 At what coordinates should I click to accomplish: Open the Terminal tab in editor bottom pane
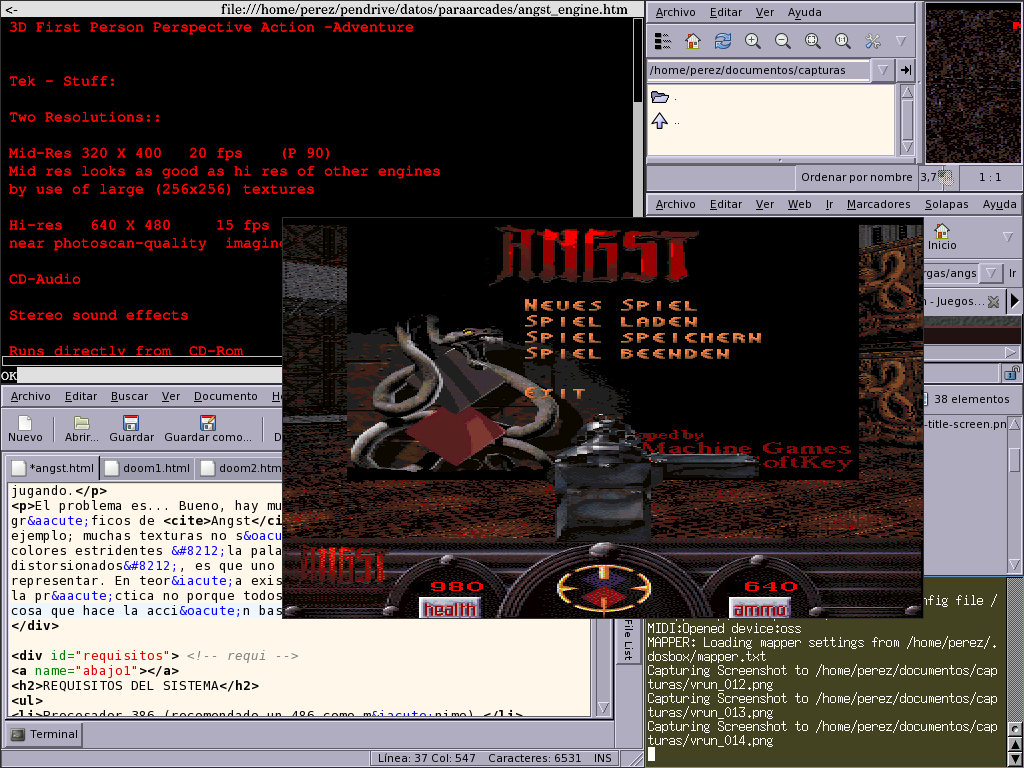coord(44,734)
